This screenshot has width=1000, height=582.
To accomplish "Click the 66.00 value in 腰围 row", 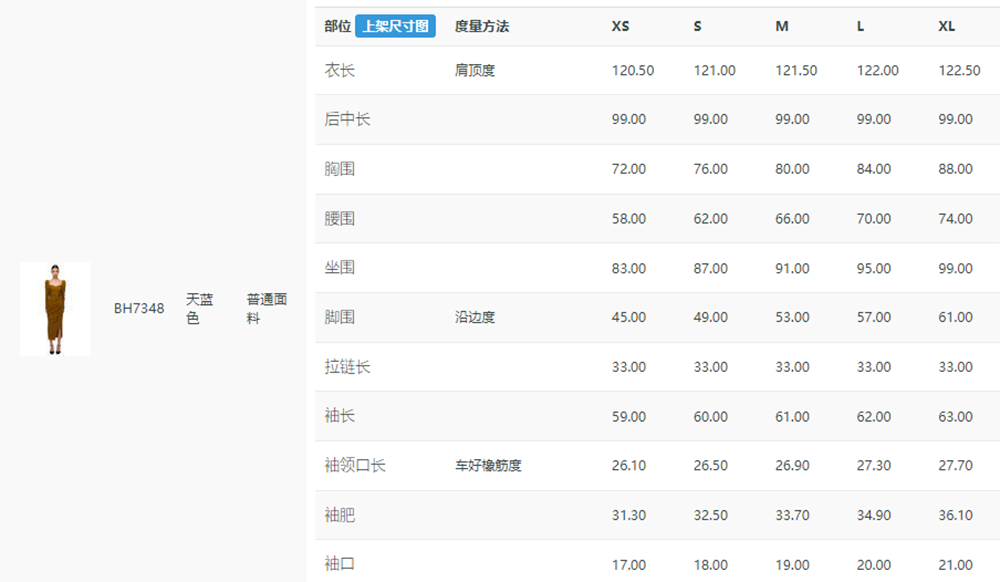I will click(792, 219).
